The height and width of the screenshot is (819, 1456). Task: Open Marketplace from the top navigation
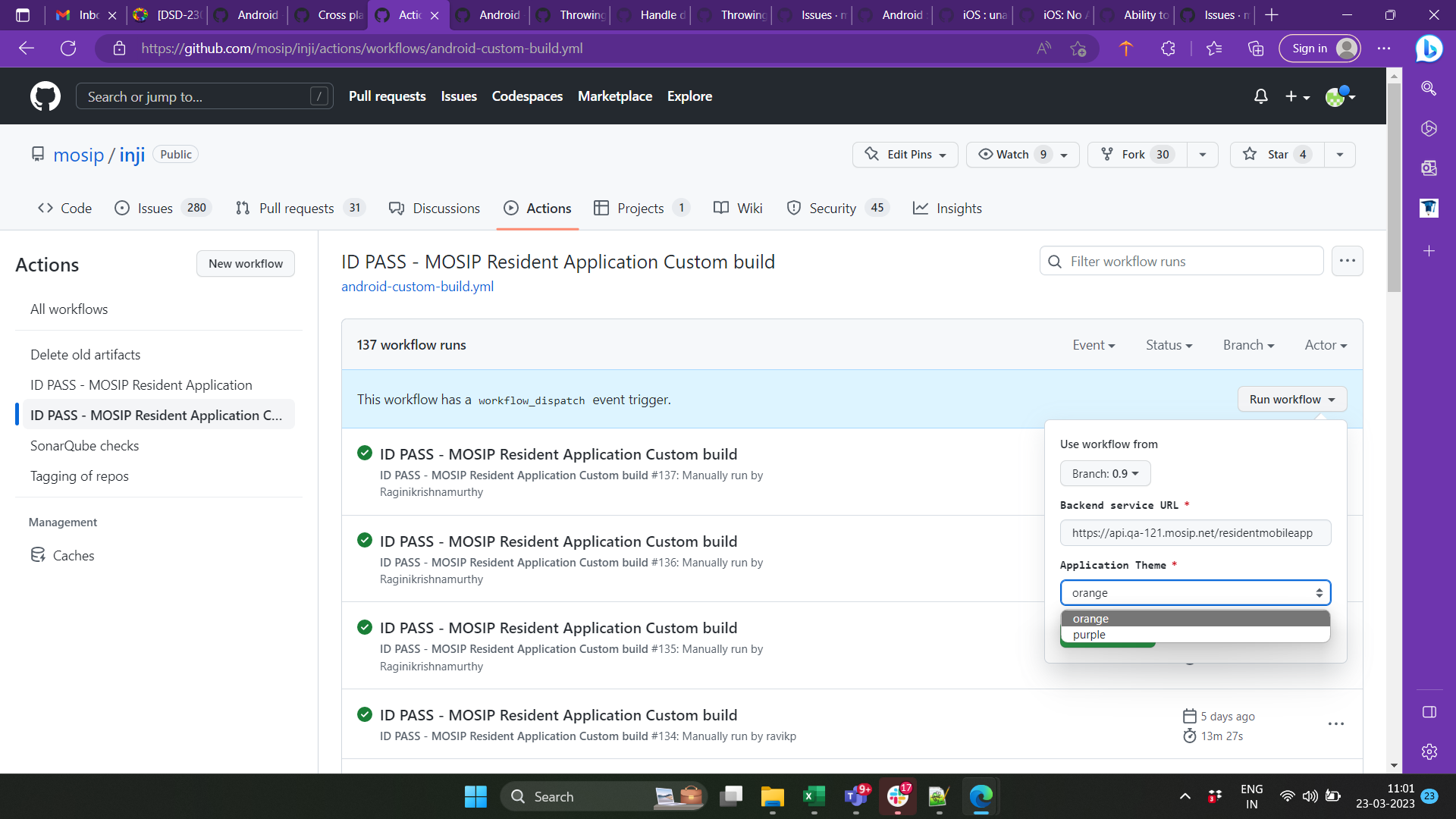[x=615, y=96]
